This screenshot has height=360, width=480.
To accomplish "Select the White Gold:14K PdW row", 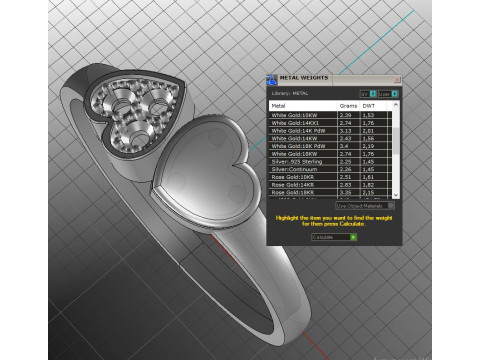I will click(x=330, y=131).
